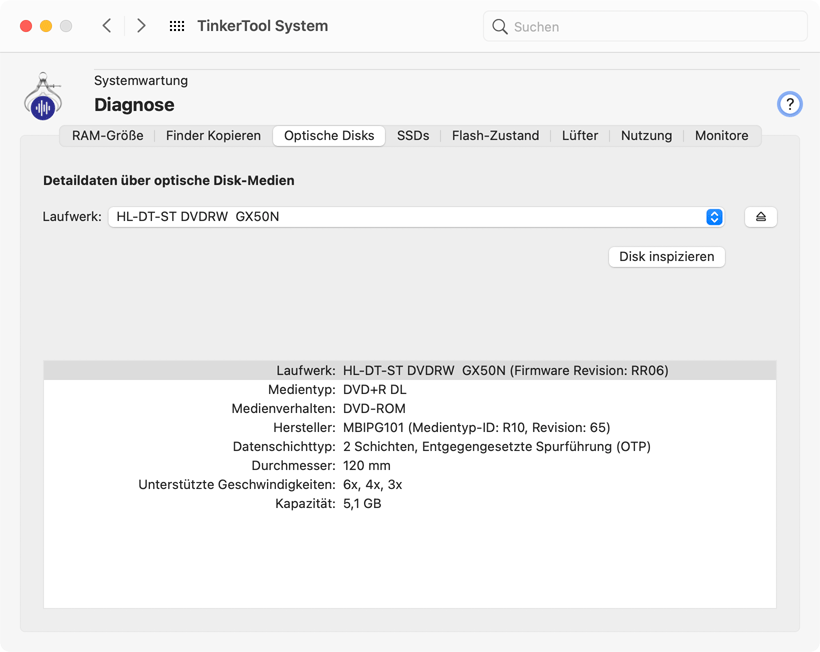820x652 pixels.
Task: Go back with the left chevron
Action: pos(107,26)
